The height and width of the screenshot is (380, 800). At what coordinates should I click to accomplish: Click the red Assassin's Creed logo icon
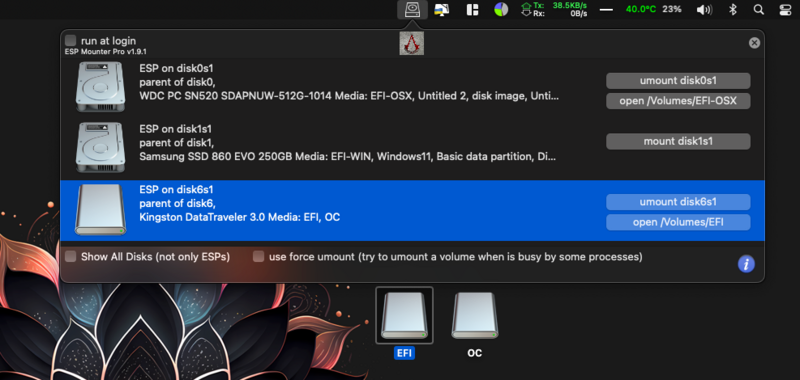click(x=411, y=43)
